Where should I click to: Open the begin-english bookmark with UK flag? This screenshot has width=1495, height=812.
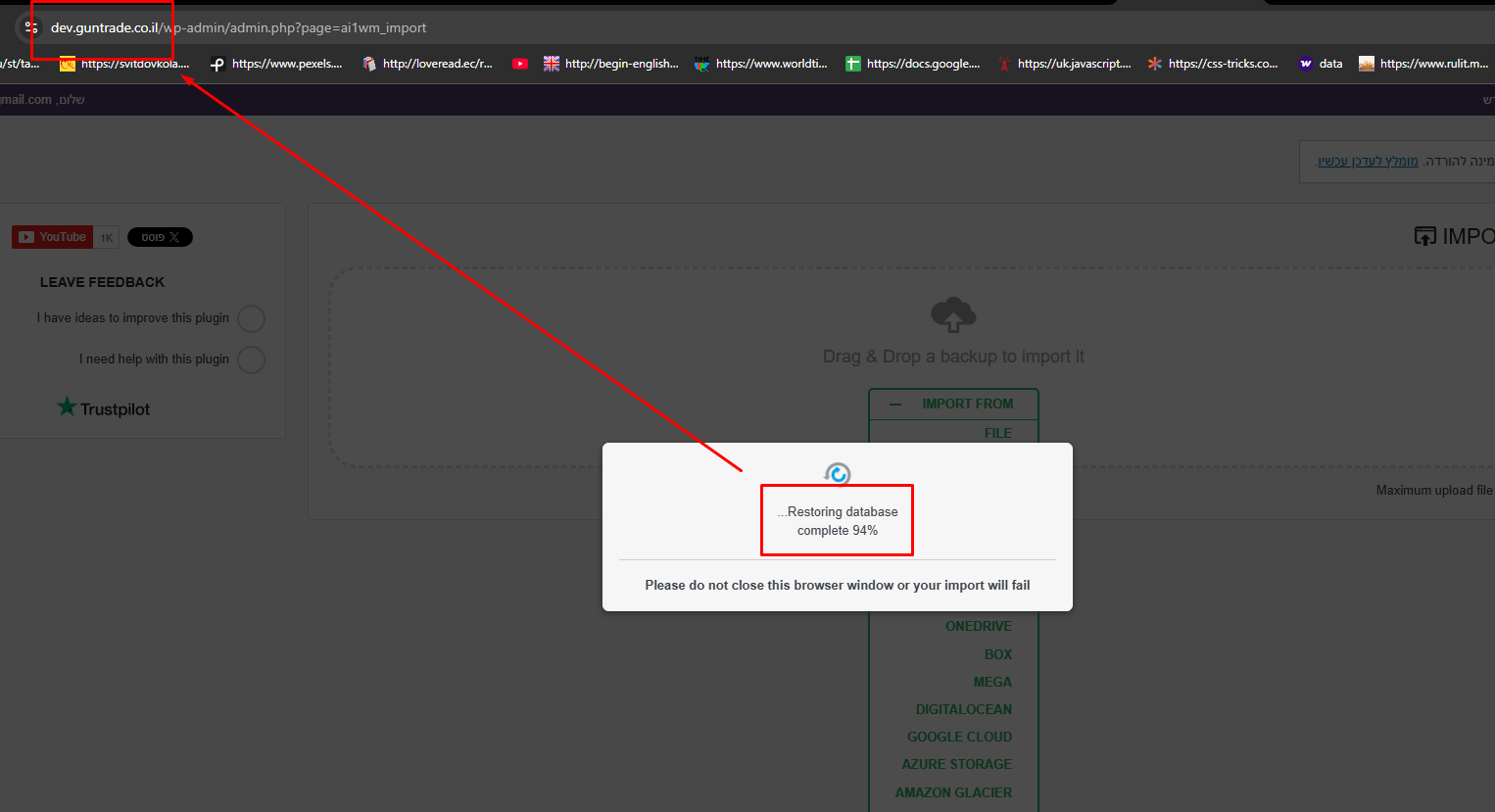click(611, 64)
